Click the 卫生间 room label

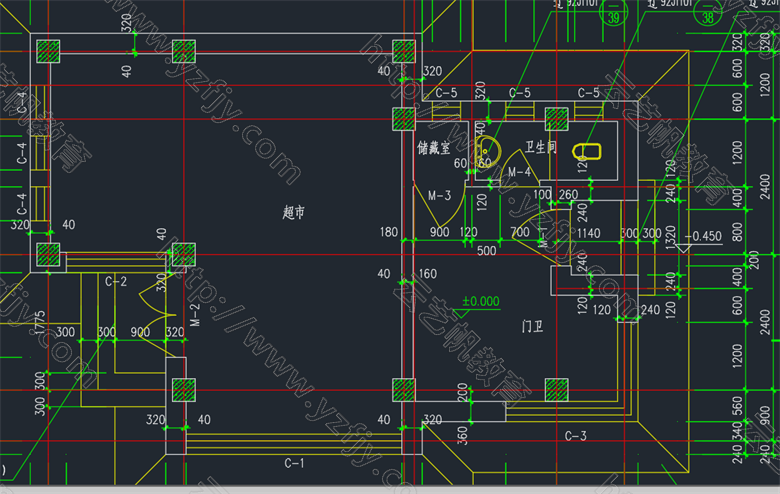coord(541,147)
